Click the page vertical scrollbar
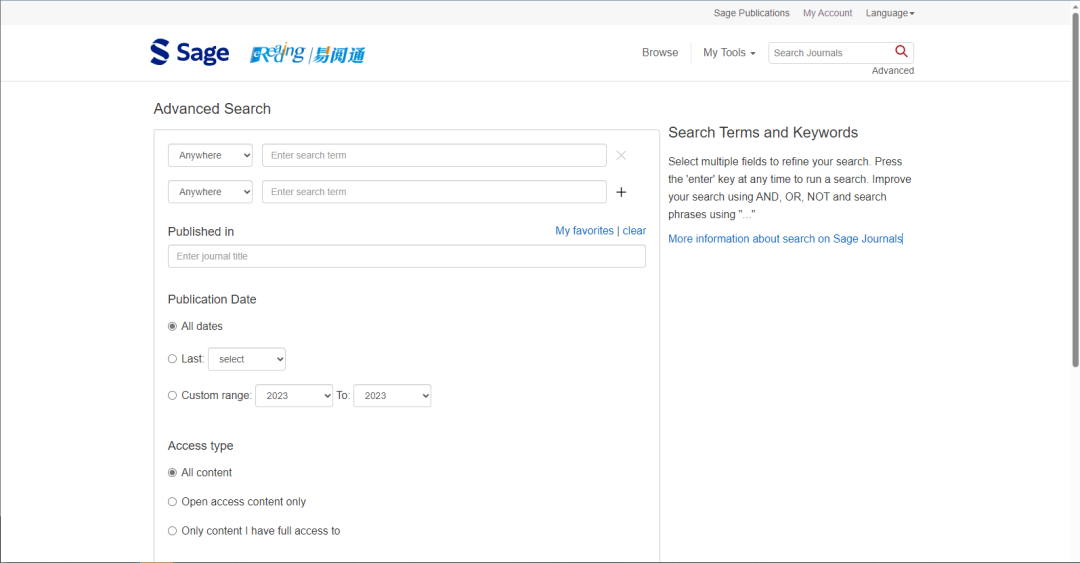Screen dimensions: 1080x563 click(x=1074, y=190)
